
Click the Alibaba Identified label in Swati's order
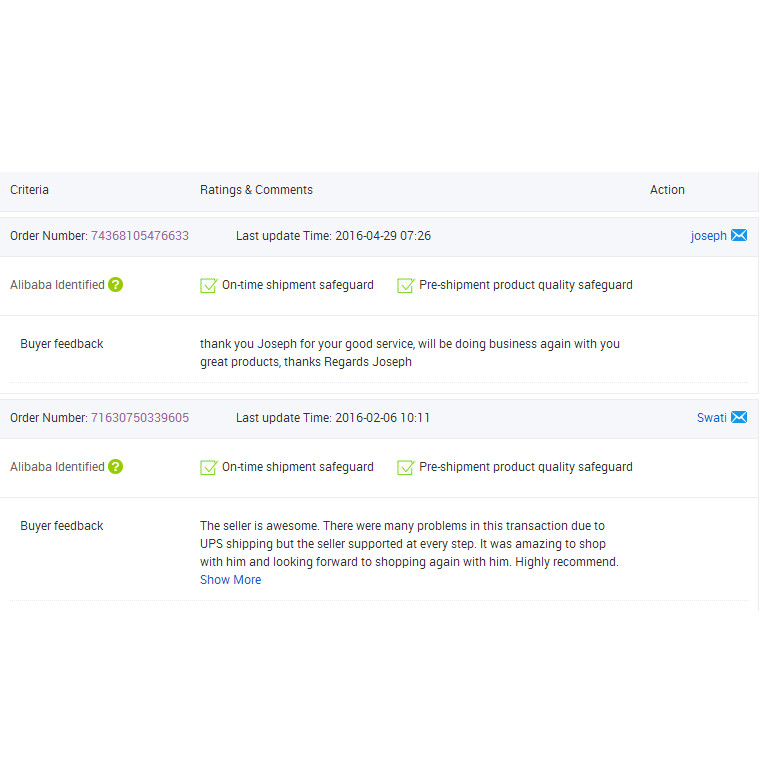point(57,467)
